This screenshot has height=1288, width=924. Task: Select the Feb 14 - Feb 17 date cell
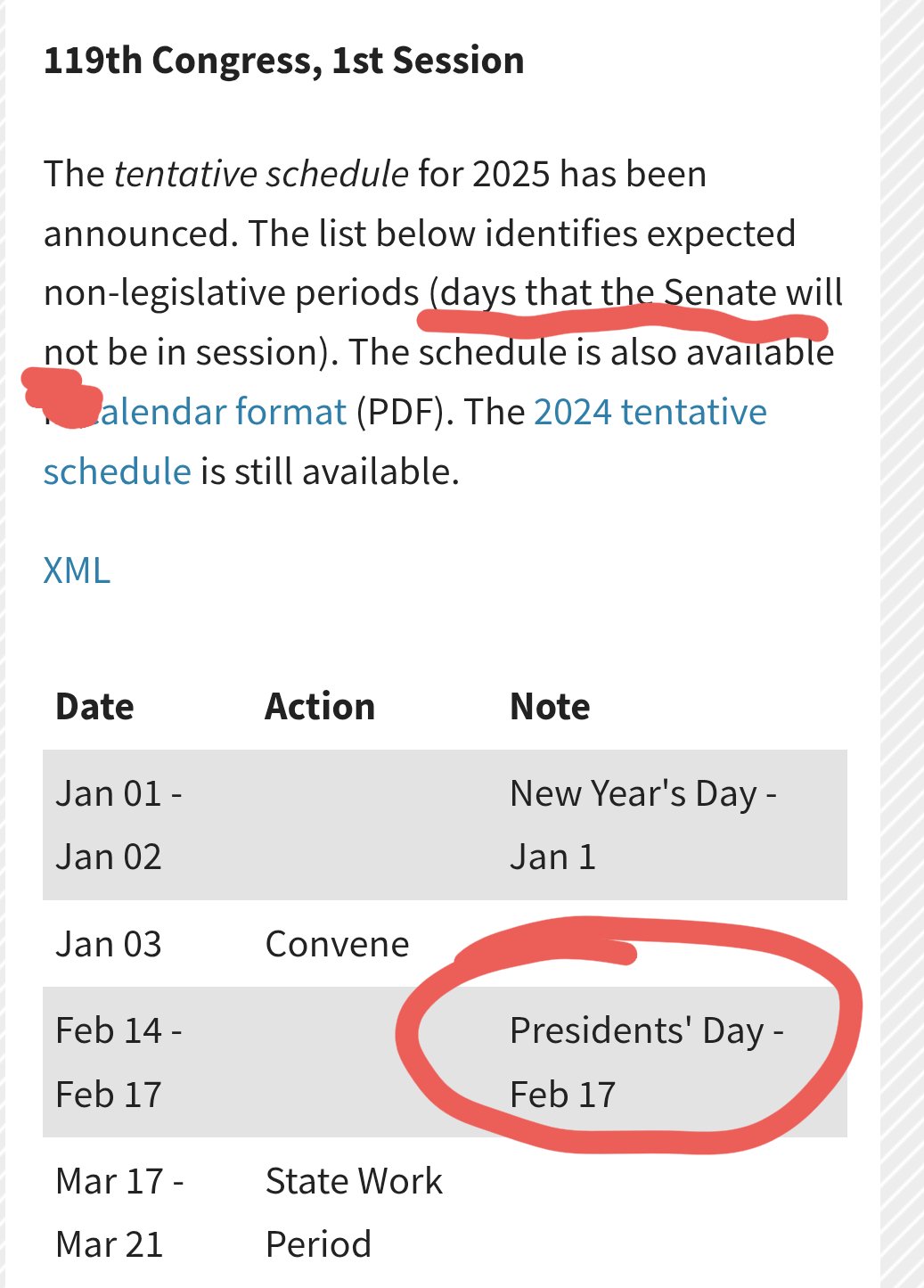[x=119, y=1062]
